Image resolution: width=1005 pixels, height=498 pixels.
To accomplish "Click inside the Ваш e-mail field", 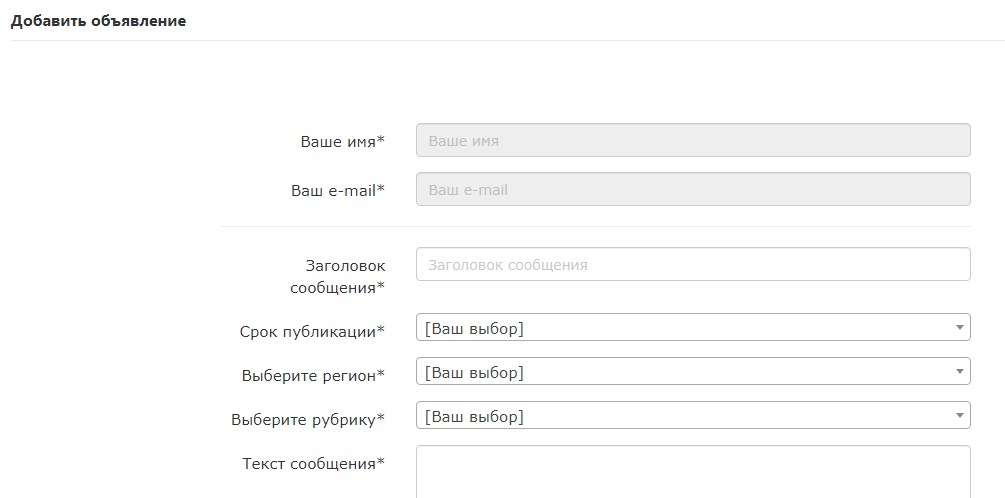I will click(x=693, y=189).
